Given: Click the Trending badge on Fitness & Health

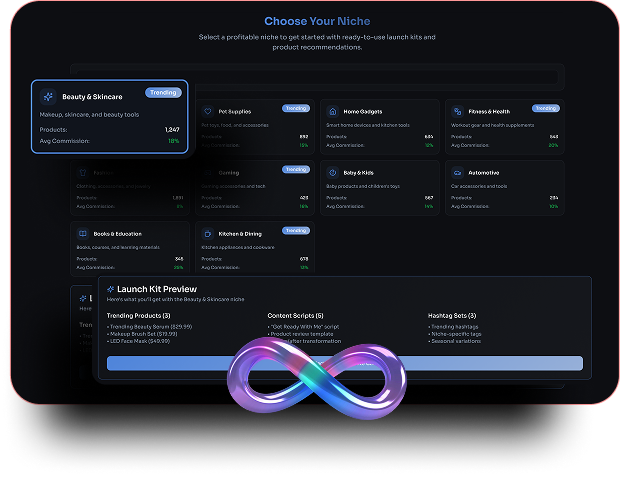Looking at the screenshot, I should coord(545,108).
